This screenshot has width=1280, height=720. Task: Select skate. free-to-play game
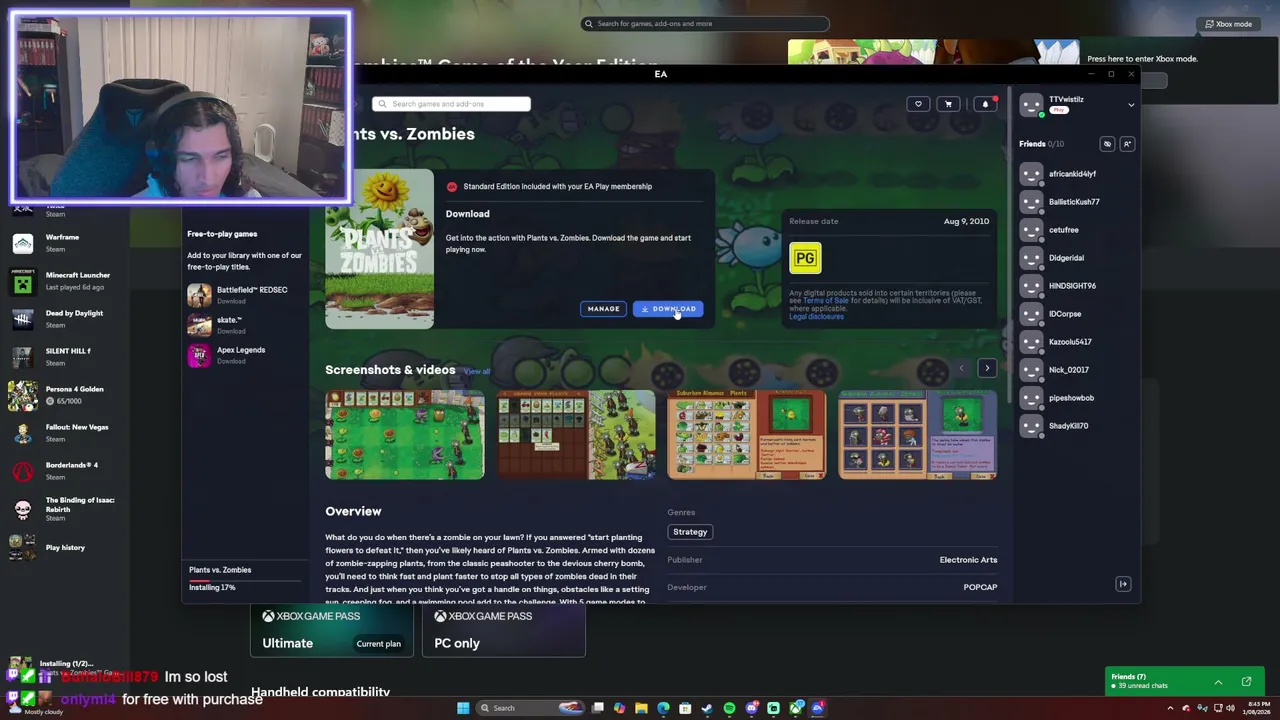tap(245, 325)
